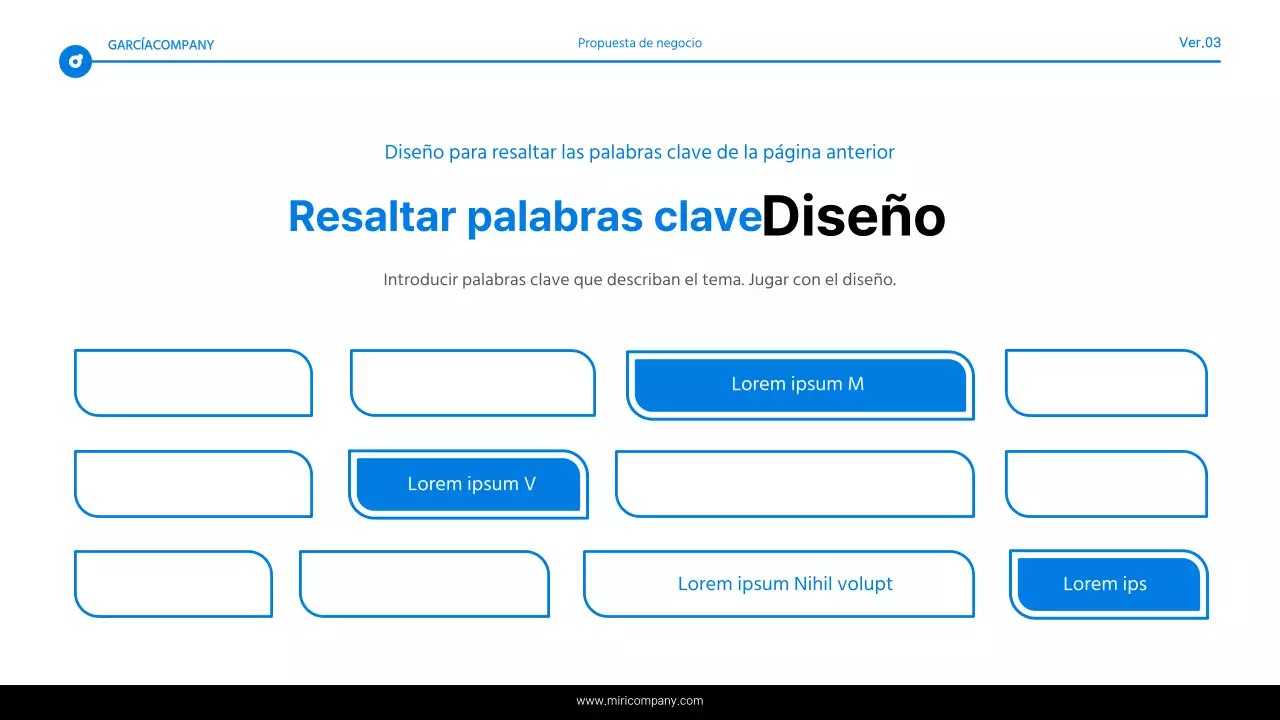
Task: Open the www.miricompany.com footer link
Action: point(640,700)
